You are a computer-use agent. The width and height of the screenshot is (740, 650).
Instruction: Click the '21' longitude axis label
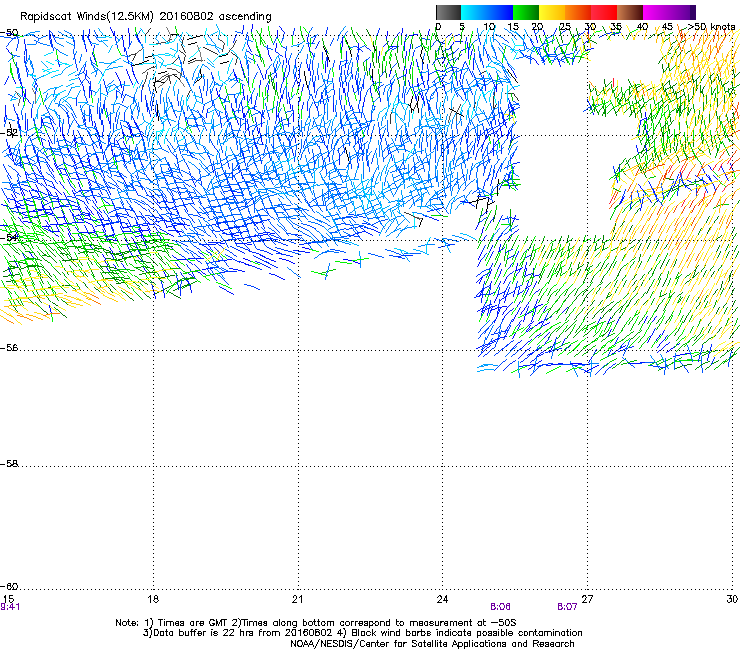pos(297,599)
